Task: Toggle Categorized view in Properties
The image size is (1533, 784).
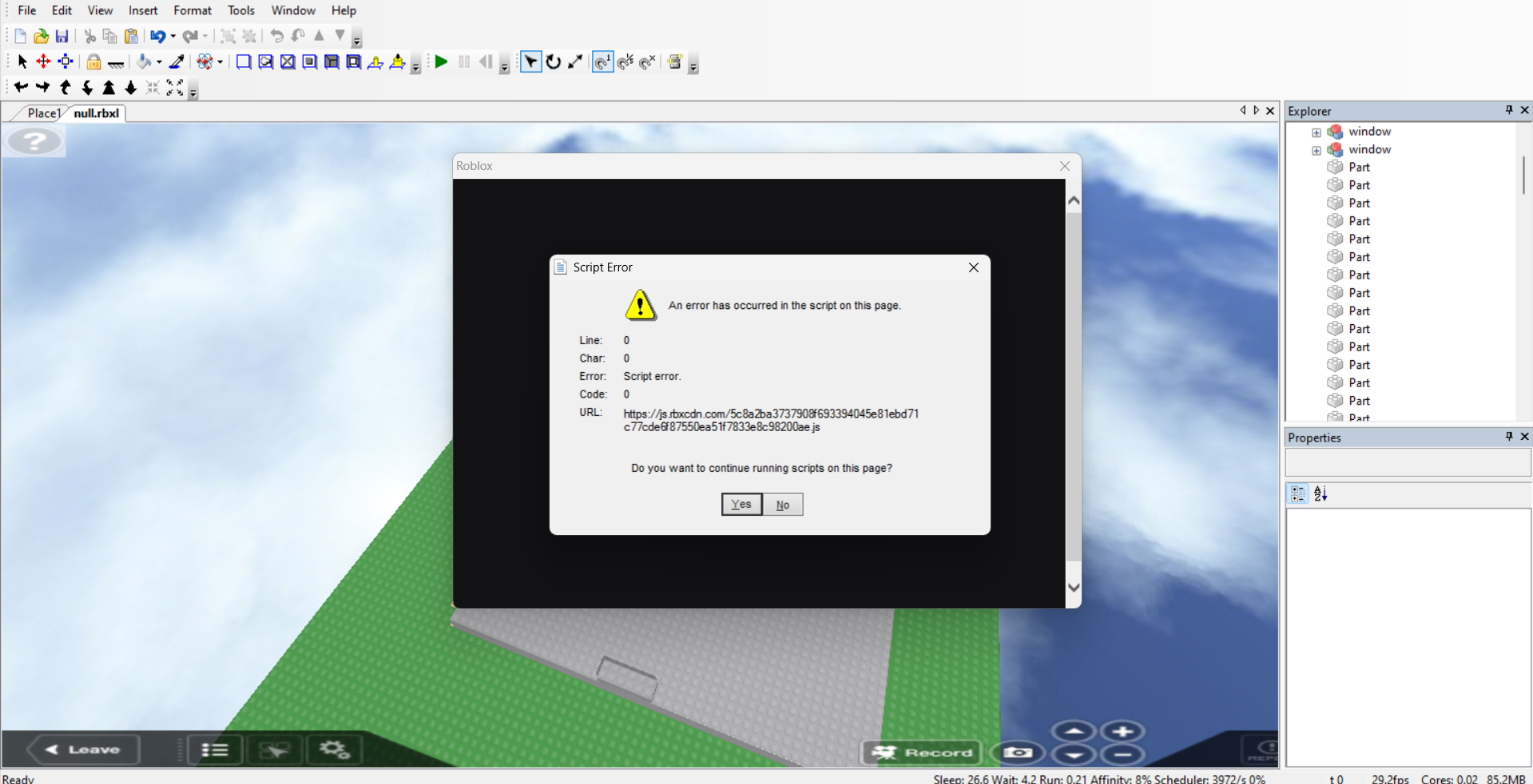Action: 1298,494
